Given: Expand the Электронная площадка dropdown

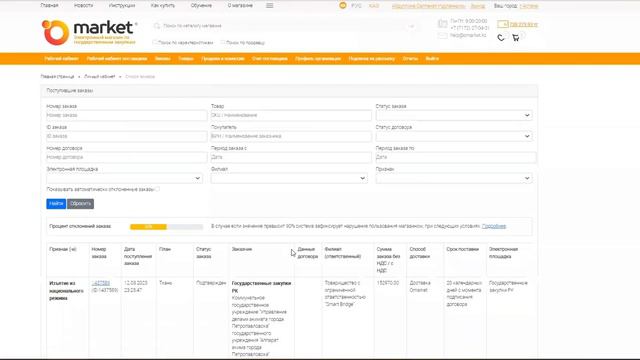Looking at the screenshot, I should tap(124, 178).
